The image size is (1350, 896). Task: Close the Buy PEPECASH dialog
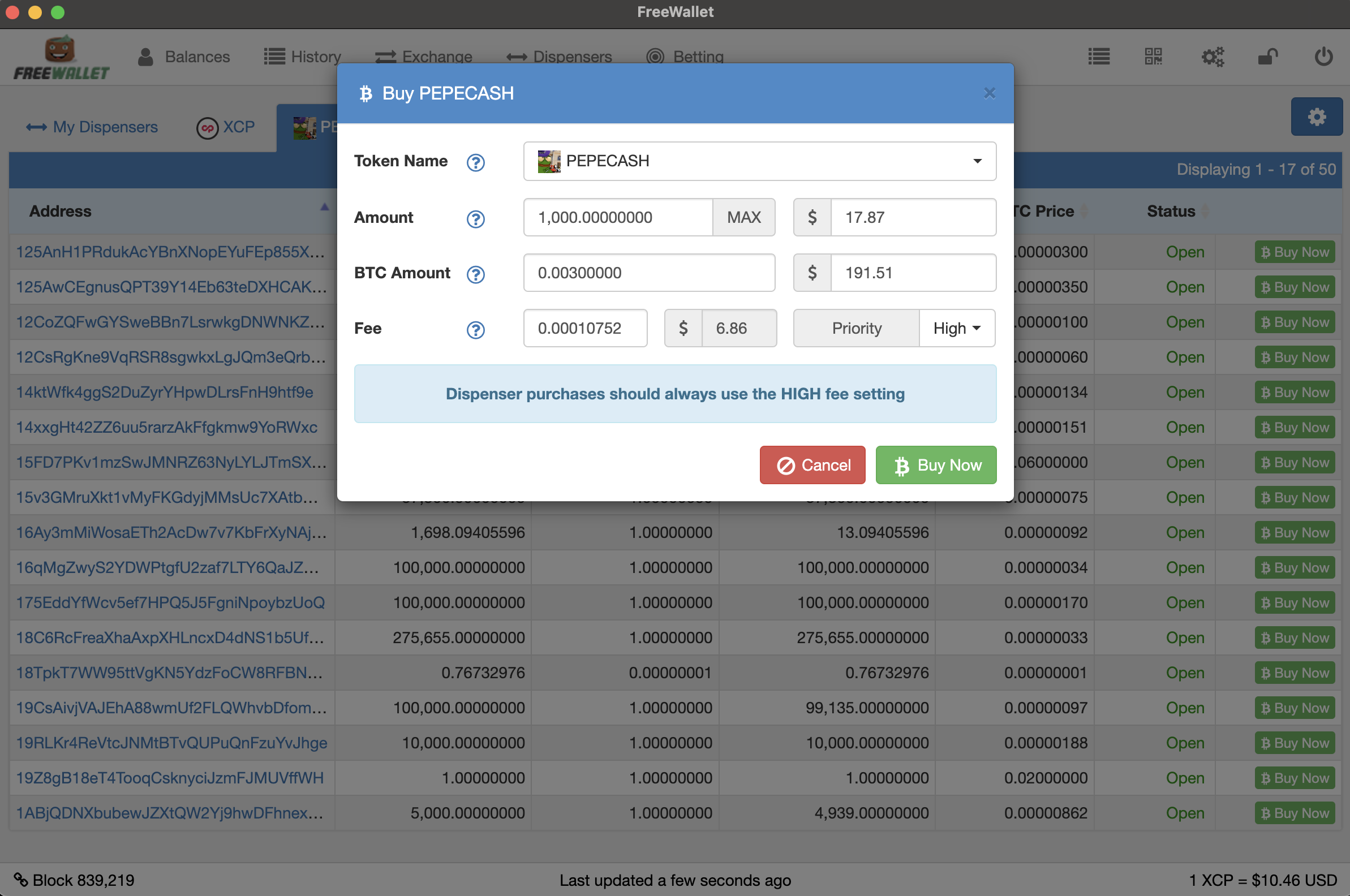click(x=990, y=93)
